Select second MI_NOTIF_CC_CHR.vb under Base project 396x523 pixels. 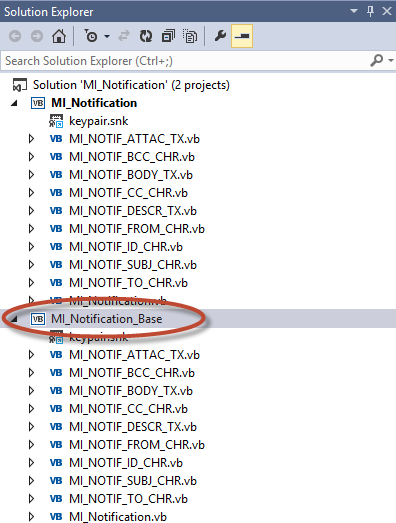[128, 409]
